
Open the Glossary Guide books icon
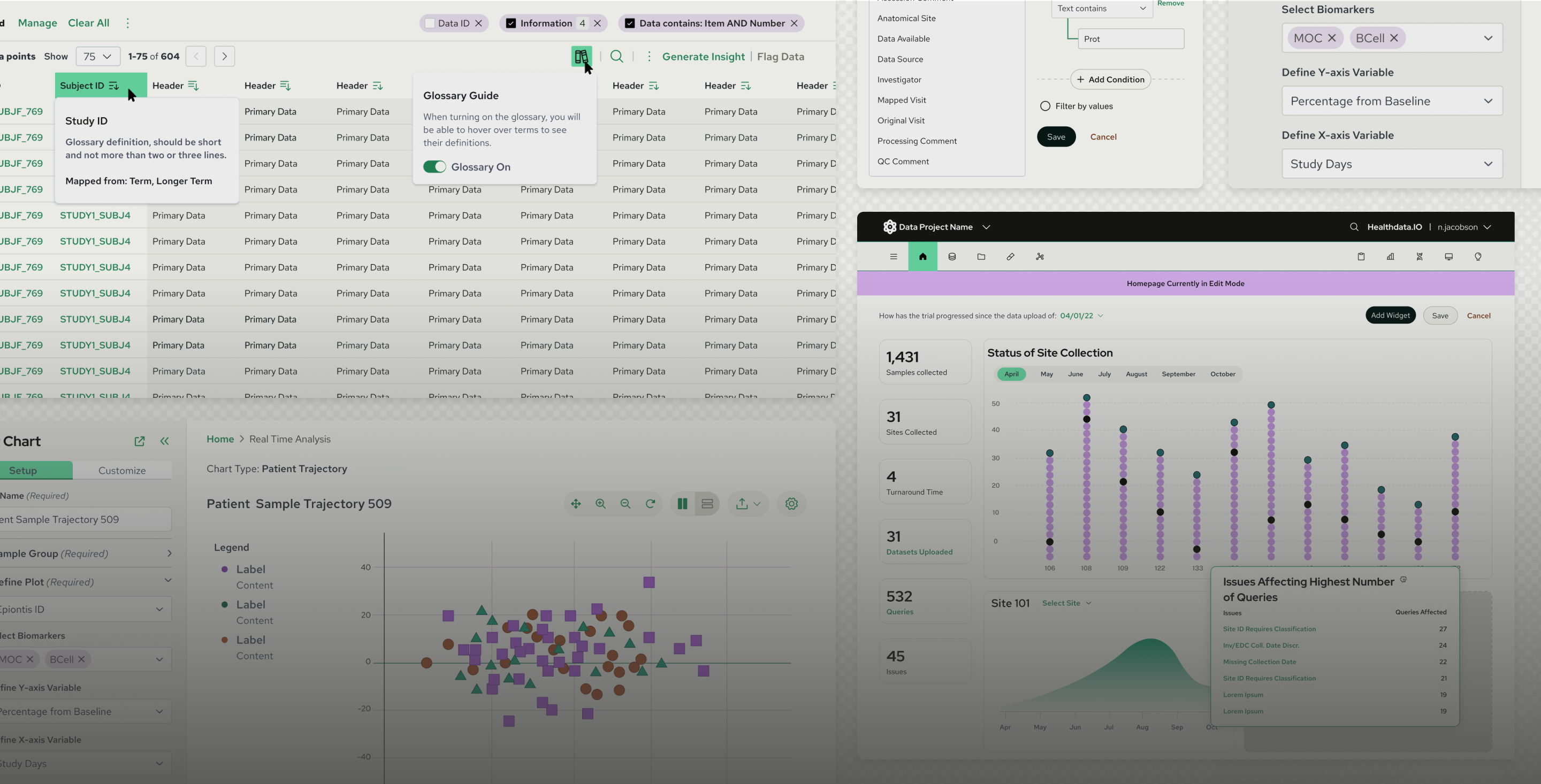[582, 57]
